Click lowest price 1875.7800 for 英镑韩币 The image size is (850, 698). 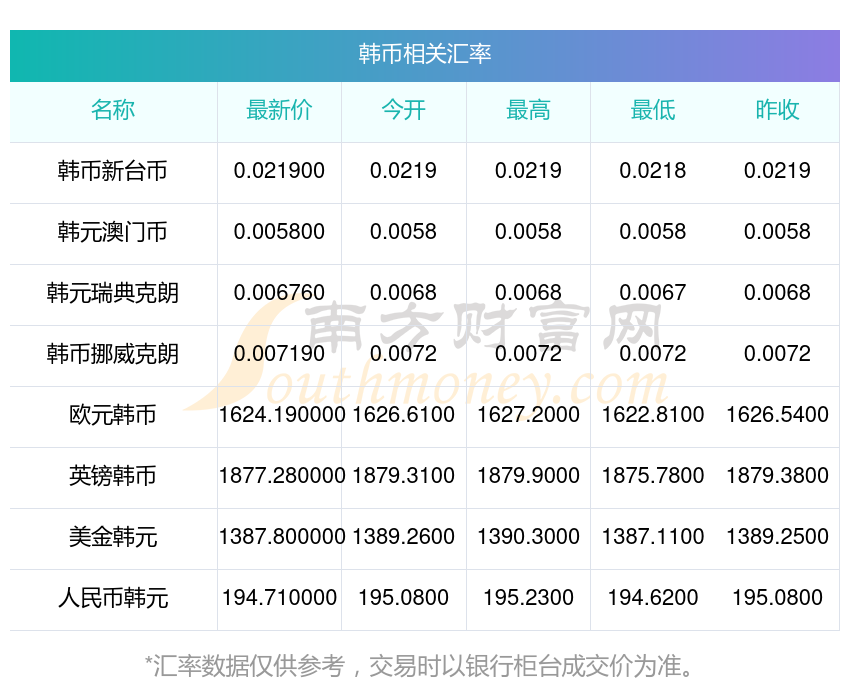pyautogui.click(x=653, y=476)
